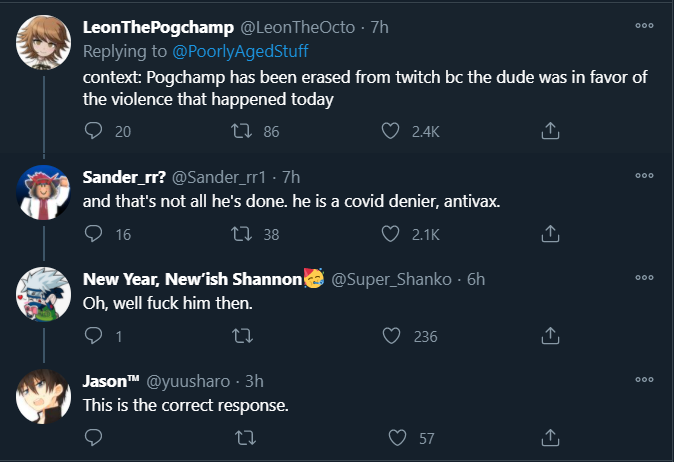The image size is (674, 462).
Task: Open more options on LeonThePogchamp's tweet
Action: [644, 26]
